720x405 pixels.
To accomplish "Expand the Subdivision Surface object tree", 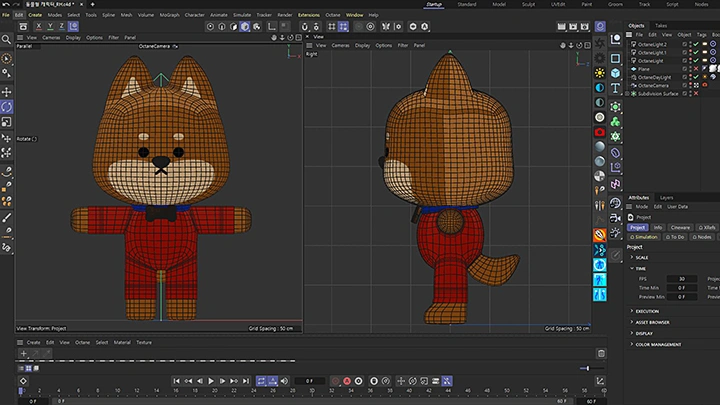I will (x=627, y=94).
